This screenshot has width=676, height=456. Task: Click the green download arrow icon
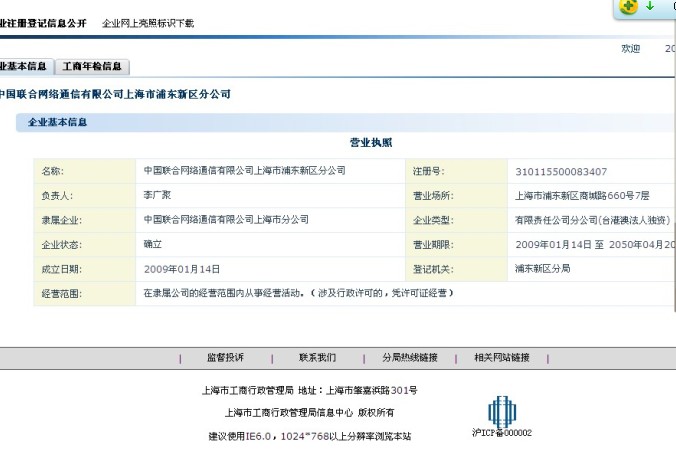[650, 6]
